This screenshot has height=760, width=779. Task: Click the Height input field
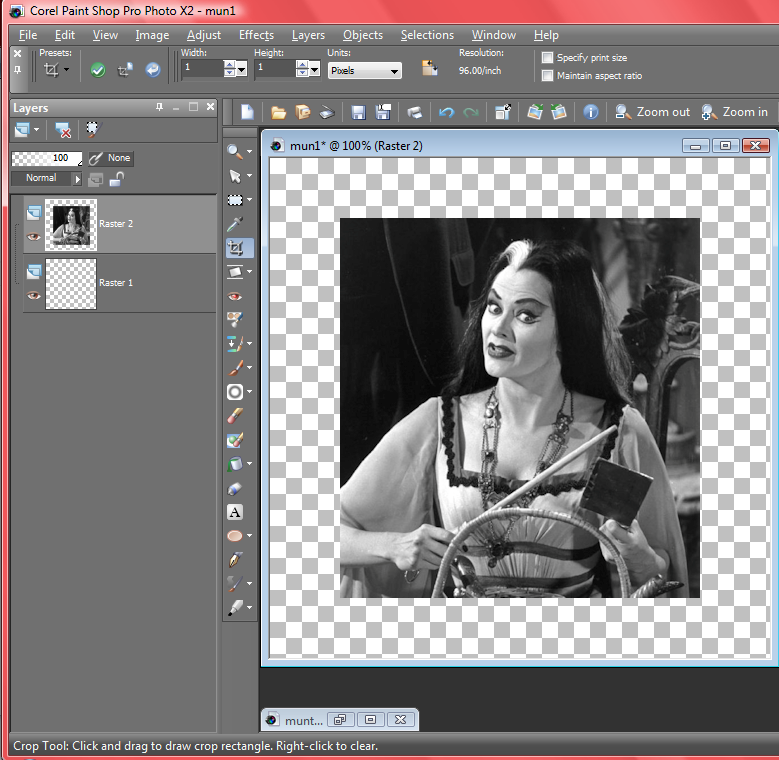(275, 70)
